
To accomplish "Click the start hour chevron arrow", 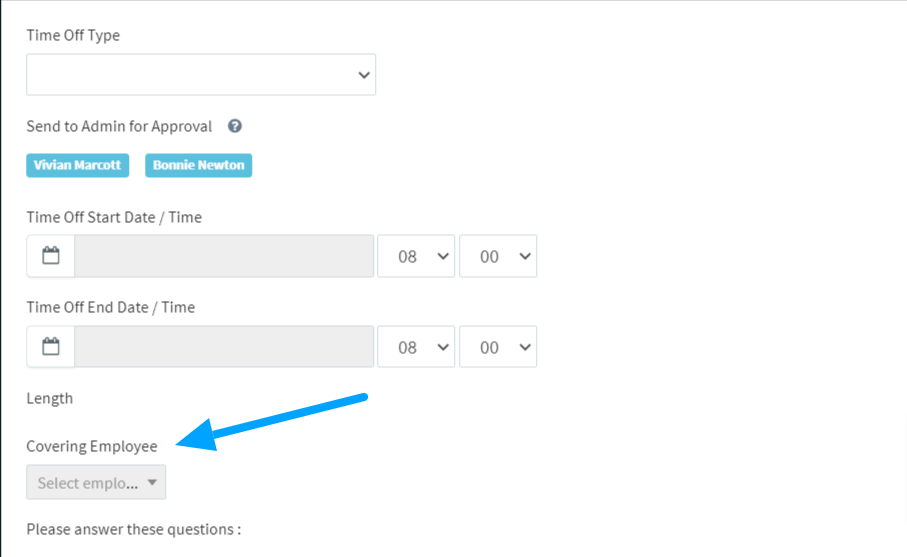I will pyautogui.click(x=443, y=256).
